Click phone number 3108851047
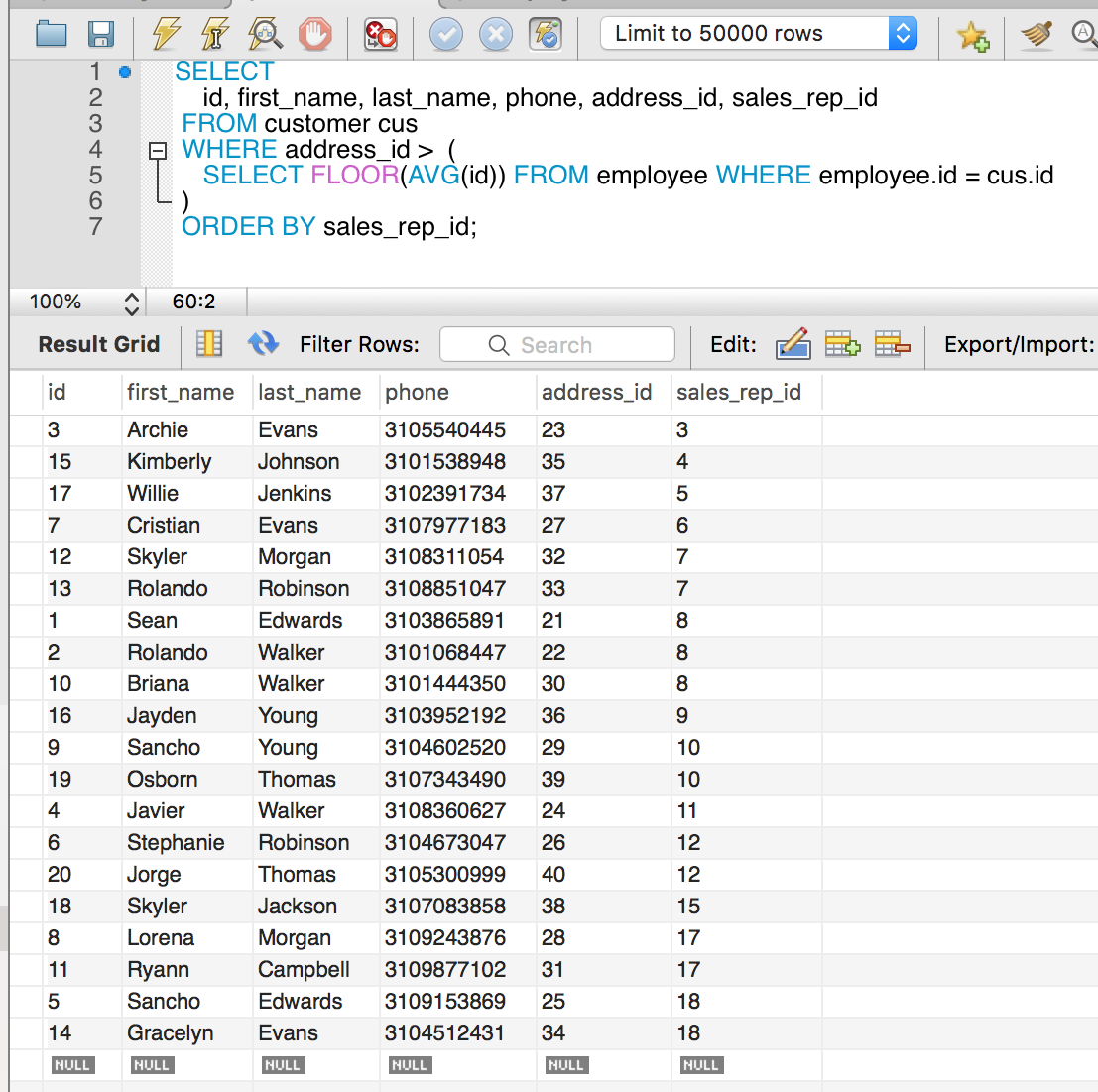This screenshot has height=1092, width=1098. (458, 589)
